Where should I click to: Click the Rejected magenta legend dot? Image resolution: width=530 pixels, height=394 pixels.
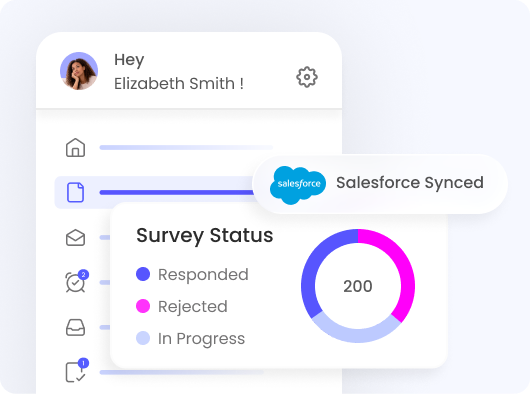point(143,306)
